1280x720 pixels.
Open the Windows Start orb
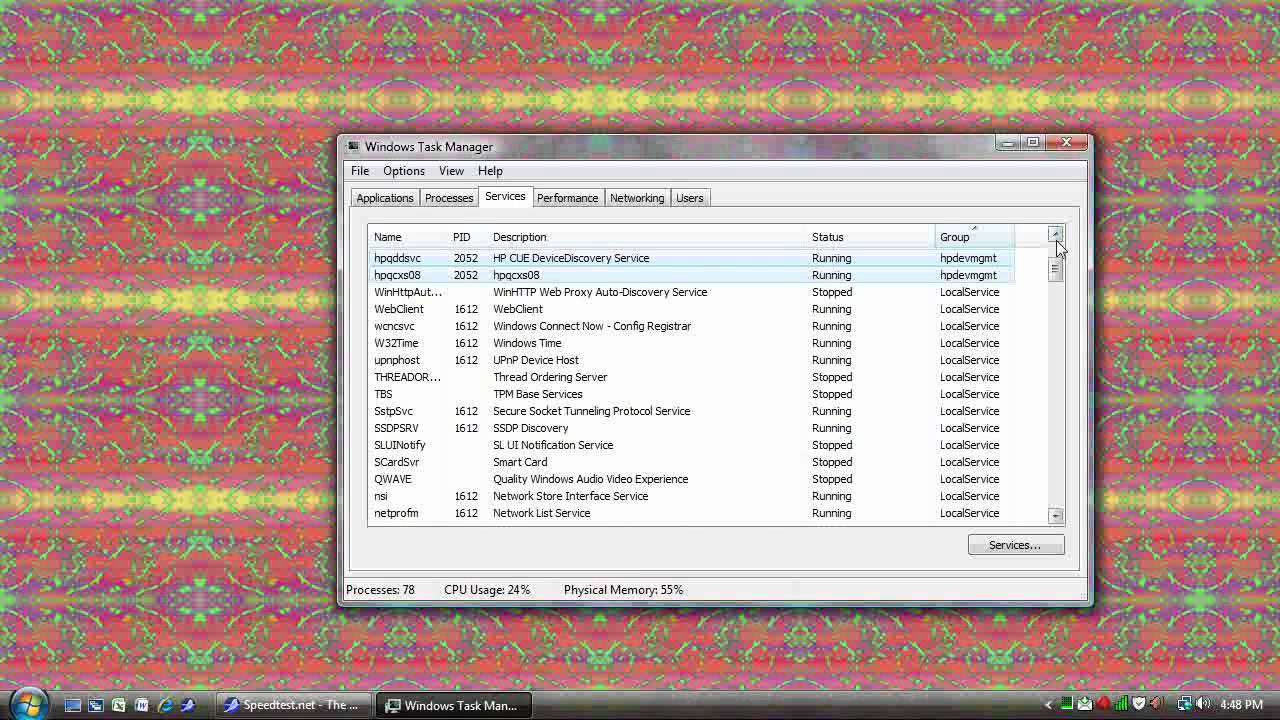pyautogui.click(x=27, y=702)
